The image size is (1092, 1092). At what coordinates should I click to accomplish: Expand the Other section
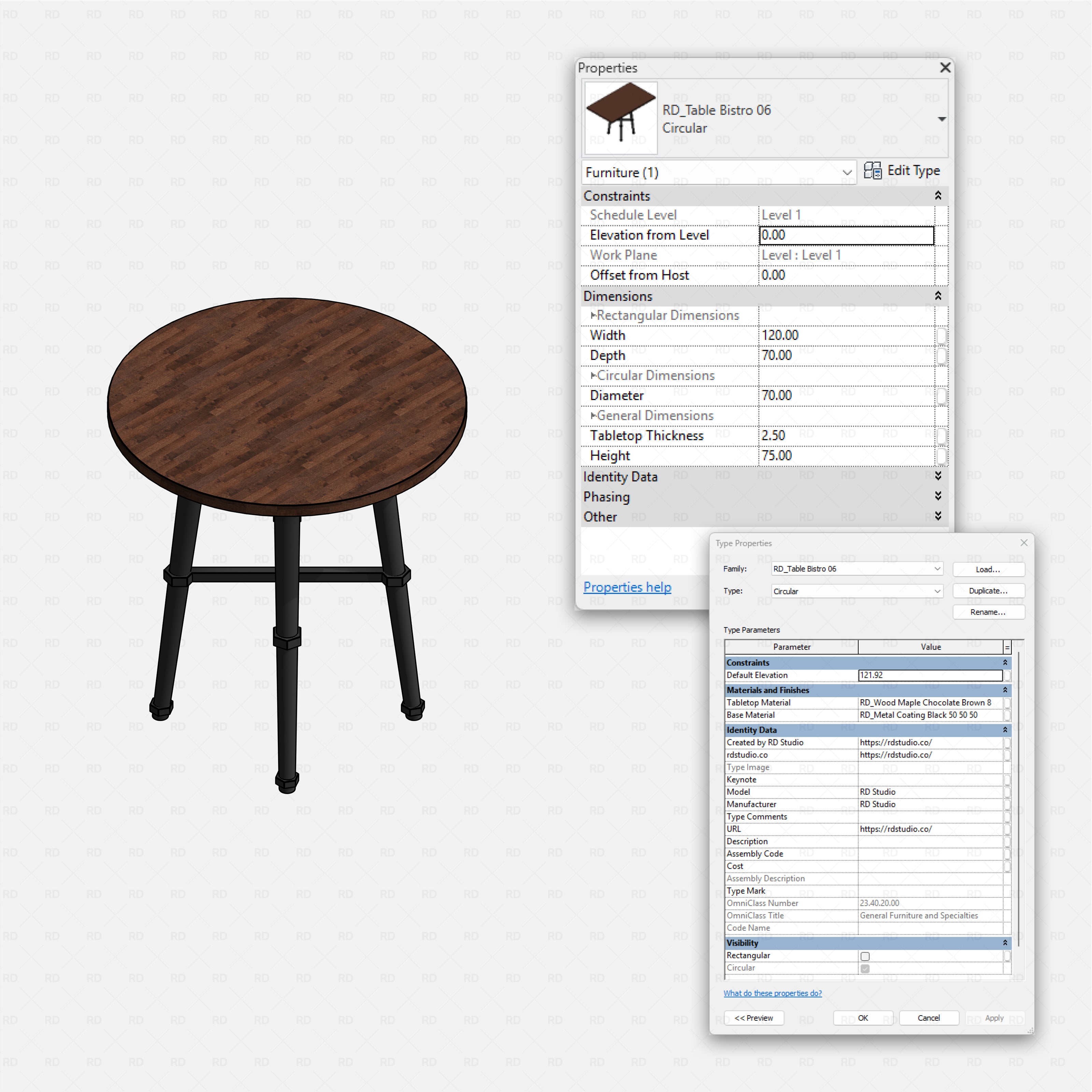click(x=938, y=516)
